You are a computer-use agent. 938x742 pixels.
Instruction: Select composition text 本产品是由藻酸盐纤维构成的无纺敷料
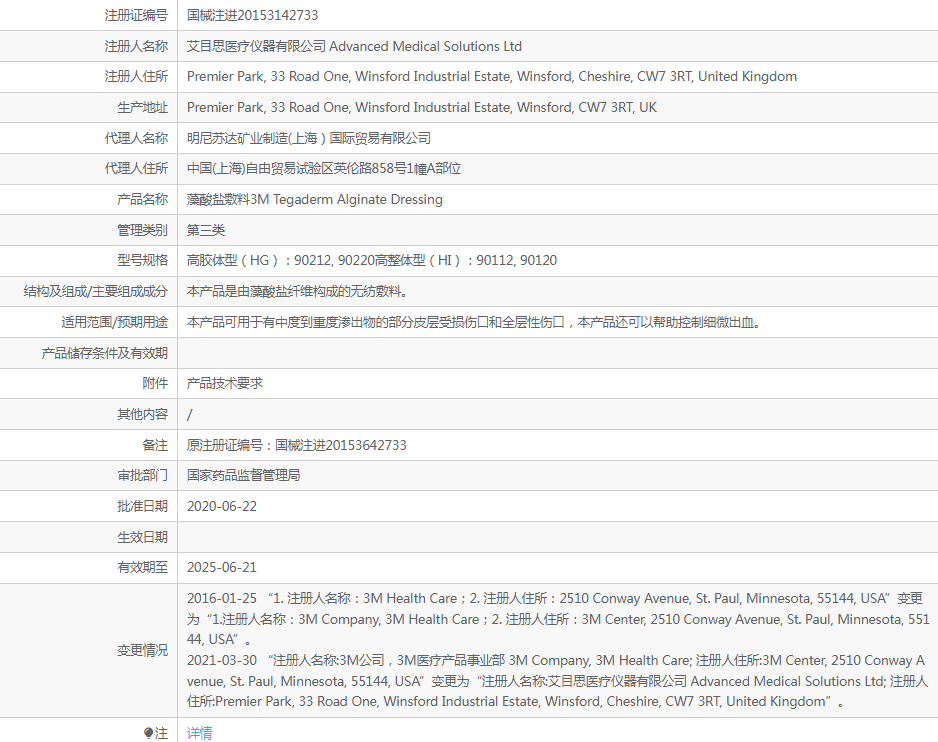coord(297,291)
